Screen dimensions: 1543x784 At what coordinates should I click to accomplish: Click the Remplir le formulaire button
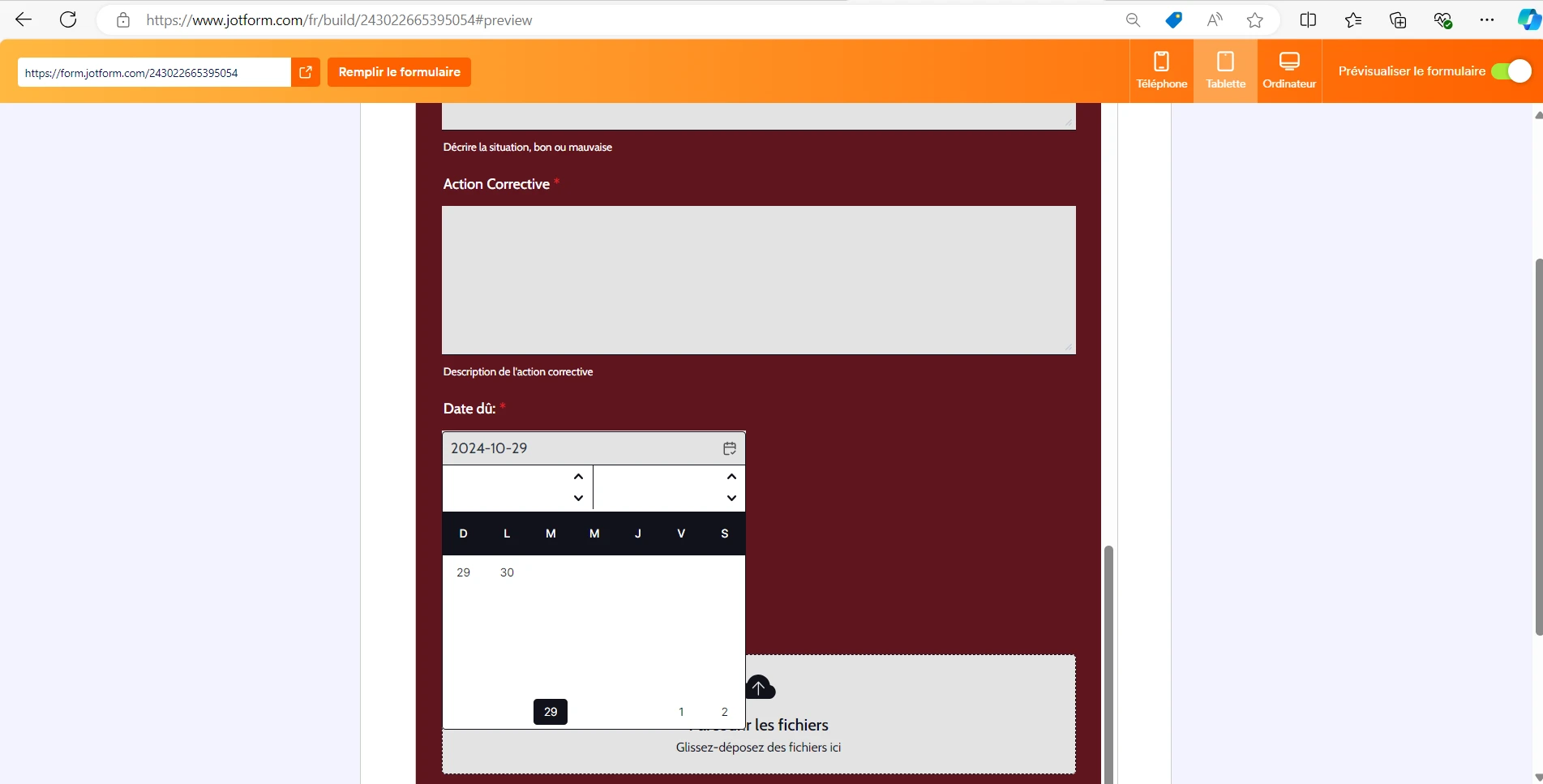[399, 71]
